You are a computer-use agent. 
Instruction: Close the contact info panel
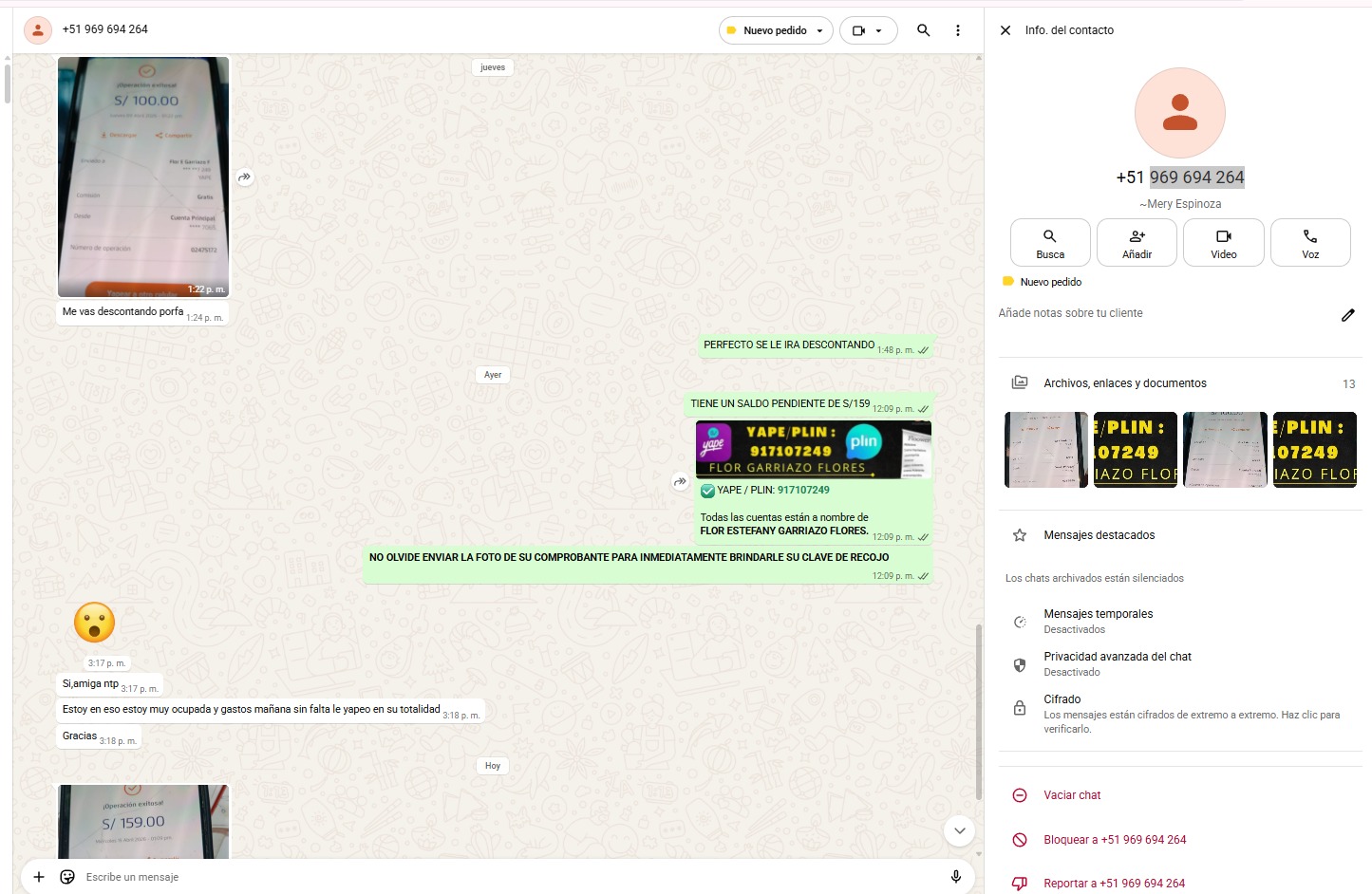point(1006,30)
